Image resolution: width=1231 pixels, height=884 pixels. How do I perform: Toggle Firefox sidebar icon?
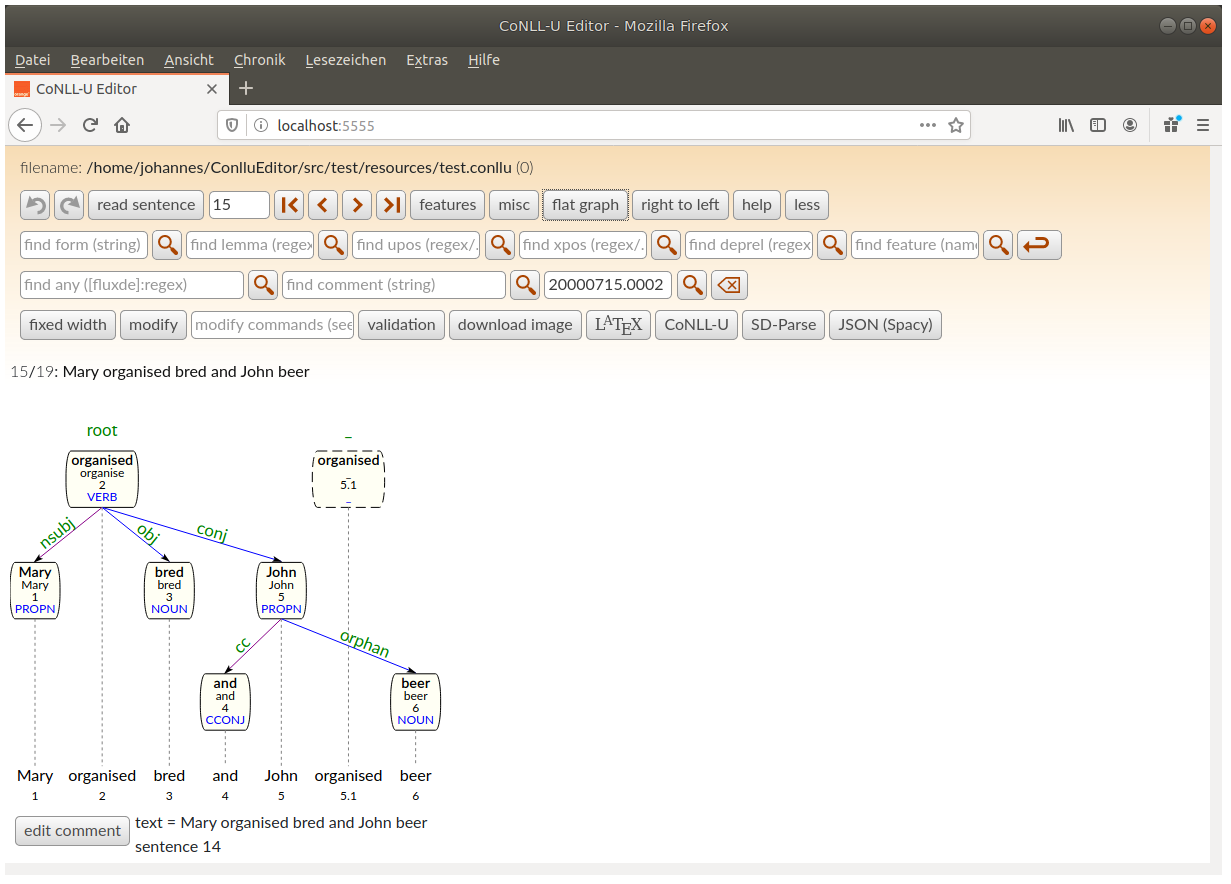(1098, 125)
